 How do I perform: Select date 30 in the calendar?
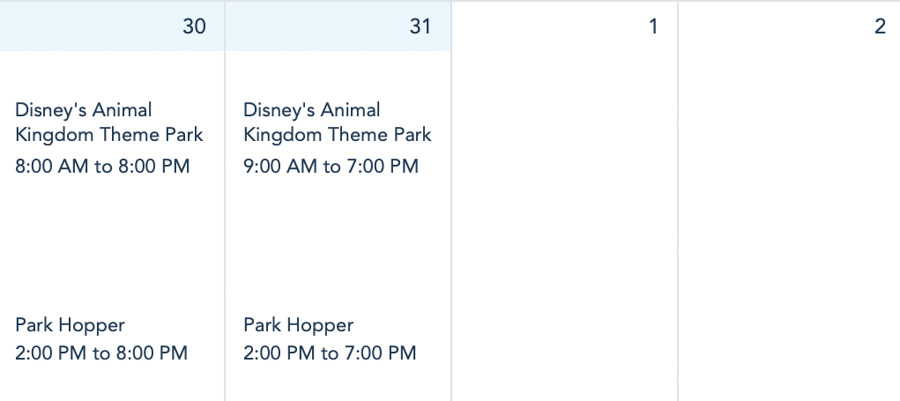(194, 27)
